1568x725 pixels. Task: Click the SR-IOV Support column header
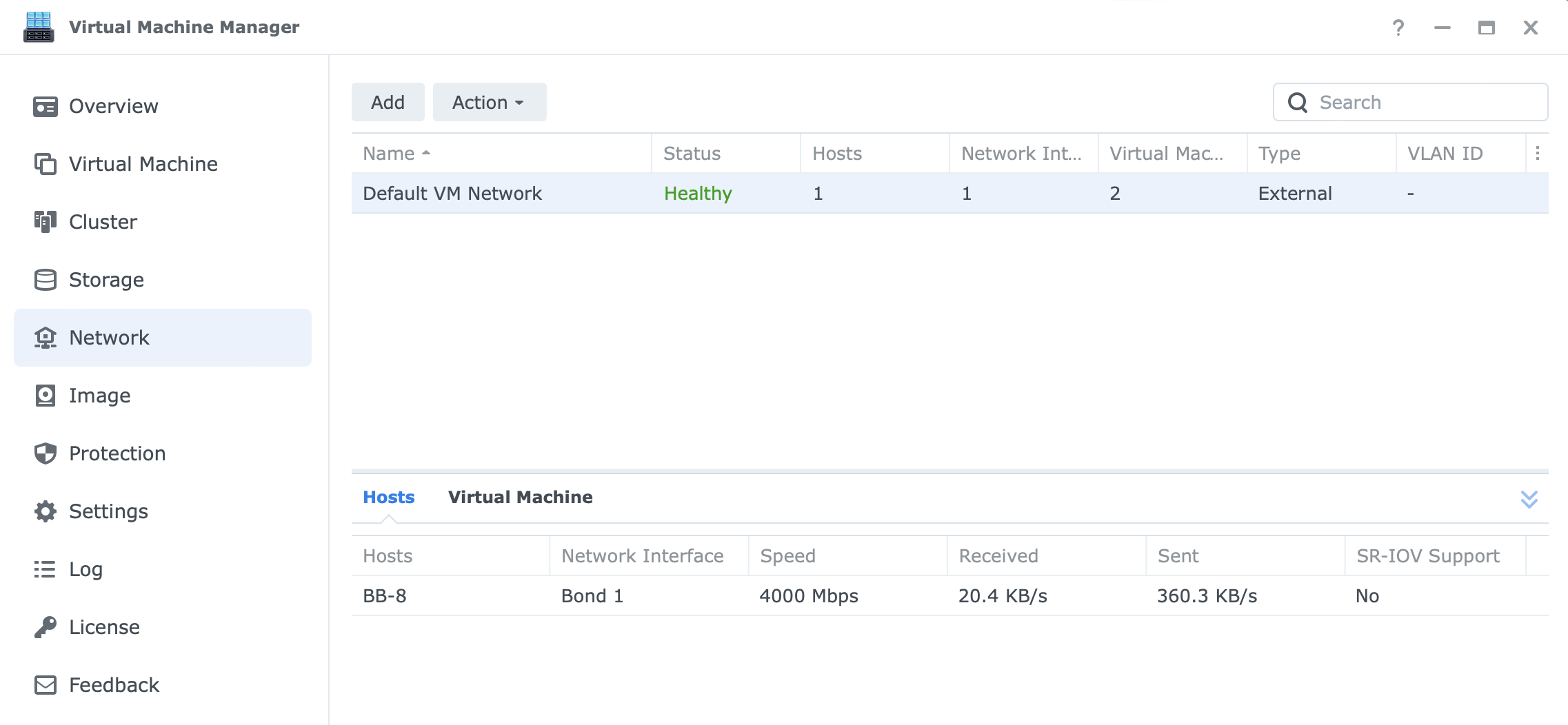(1435, 555)
